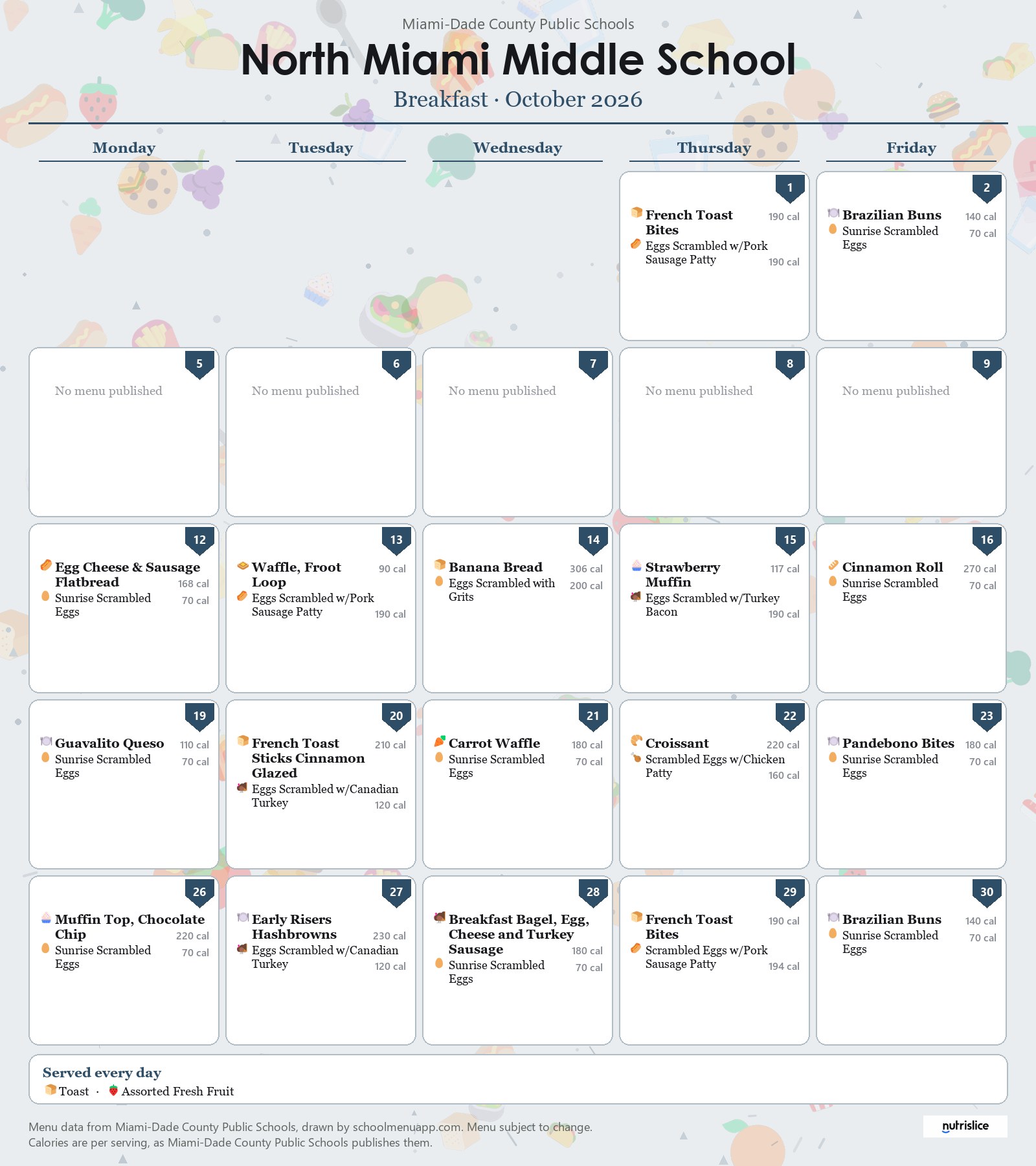The height and width of the screenshot is (1166, 1036).
Task: Click the turkey icon beside Breakfast Bagel, Egg, Cheese and Turkey Sausage
Action: pos(440,917)
